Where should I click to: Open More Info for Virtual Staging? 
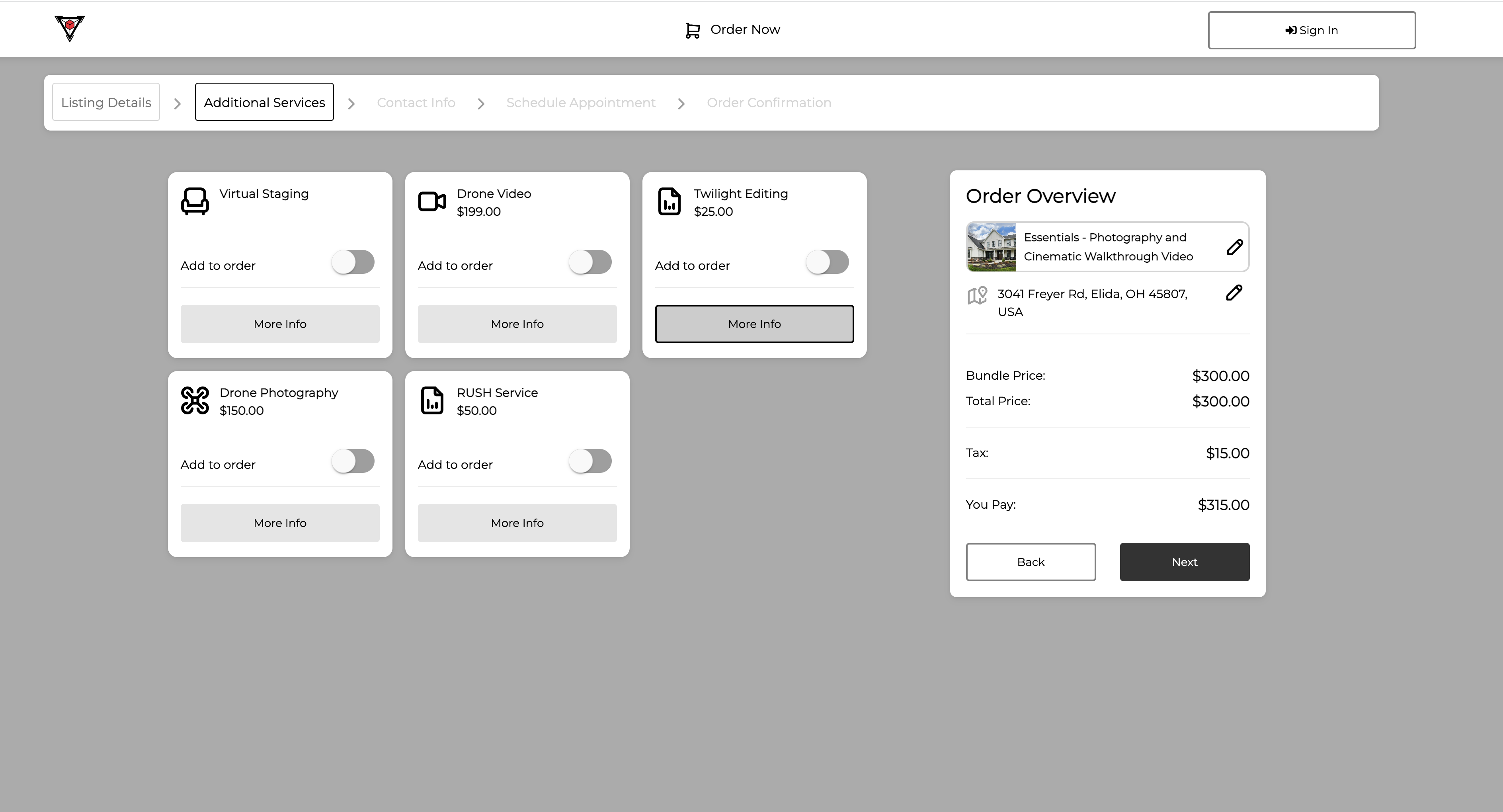(280, 324)
